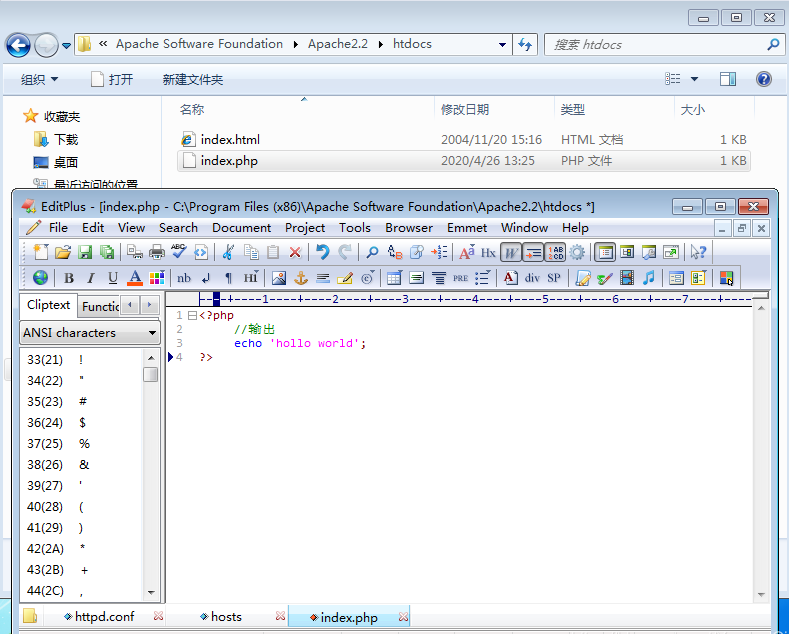The image size is (789, 634).
Task: Open the Document menu
Action: point(241,228)
